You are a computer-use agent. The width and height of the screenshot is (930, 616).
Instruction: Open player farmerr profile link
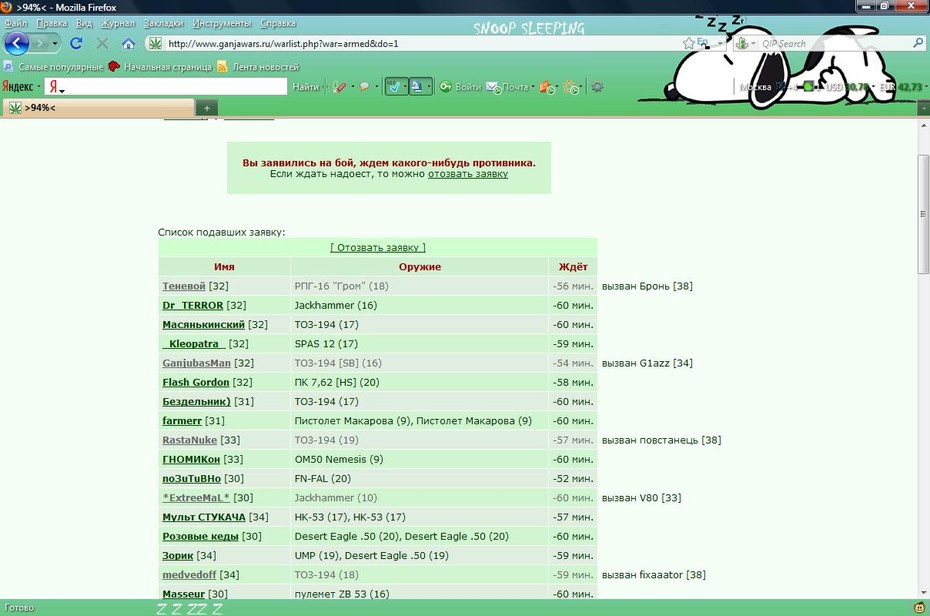pos(182,421)
